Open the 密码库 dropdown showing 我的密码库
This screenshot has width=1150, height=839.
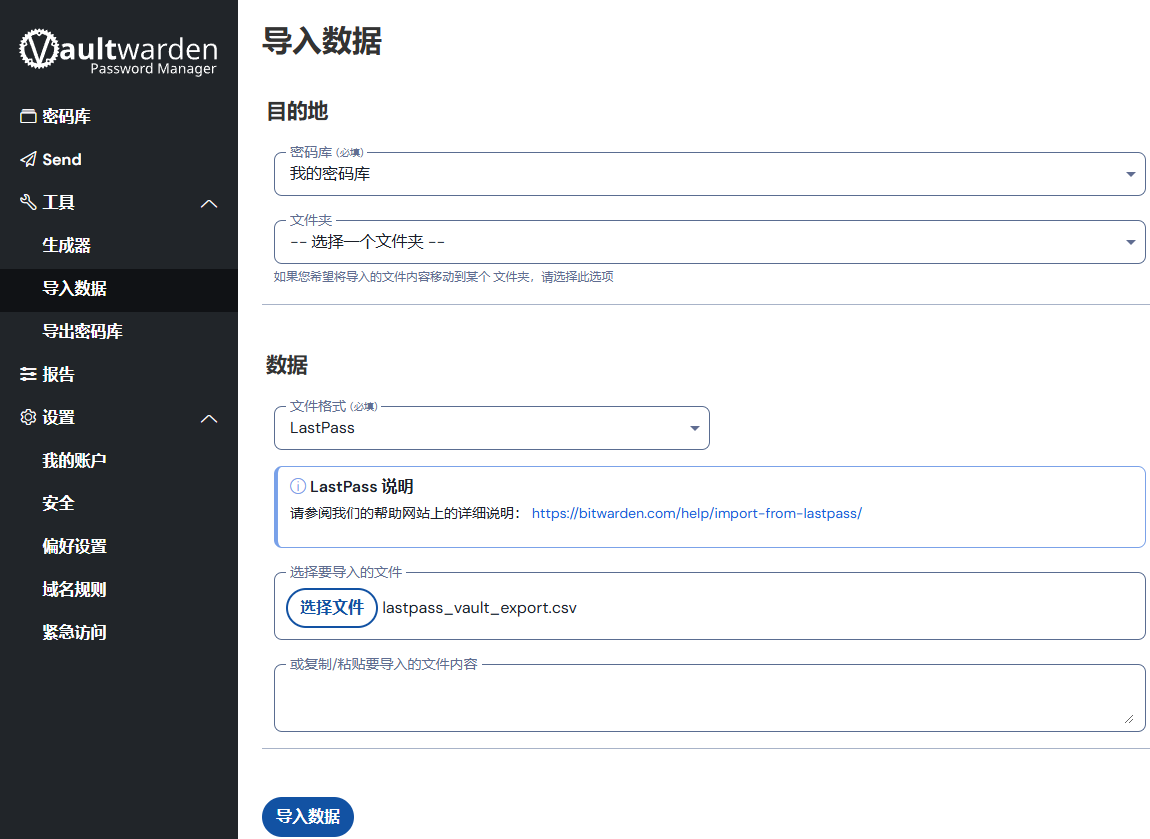709,174
